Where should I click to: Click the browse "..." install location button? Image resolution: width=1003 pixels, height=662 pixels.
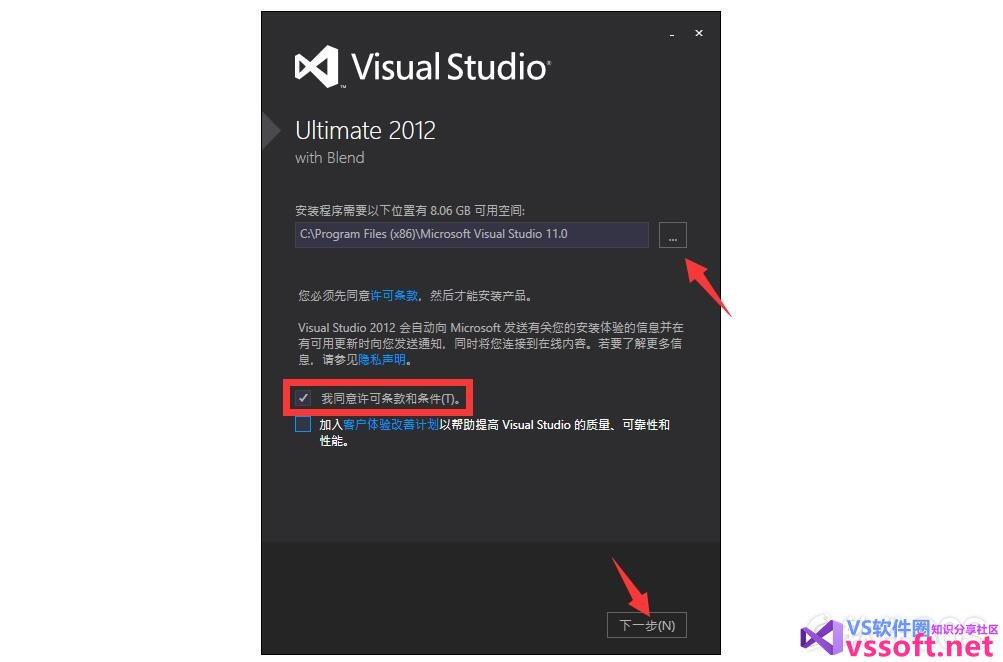click(672, 235)
